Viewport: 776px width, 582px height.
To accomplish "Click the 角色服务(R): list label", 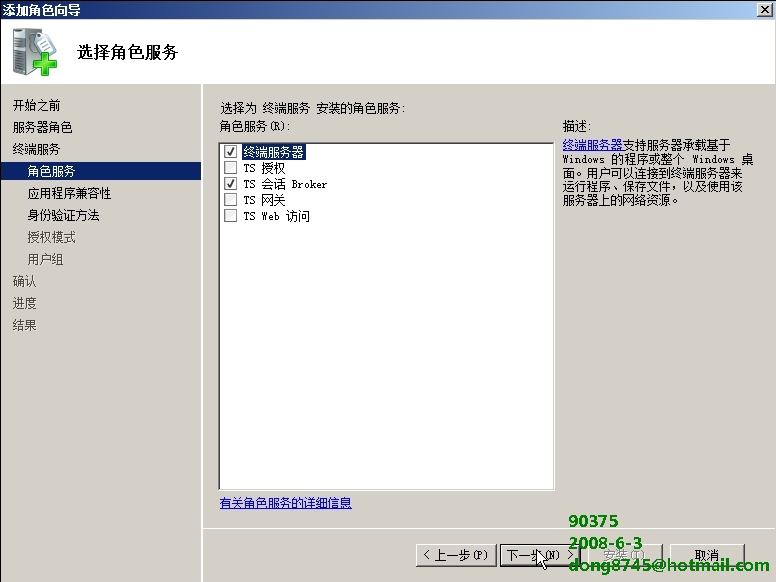I will pyautogui.click(x=255, y=126).
